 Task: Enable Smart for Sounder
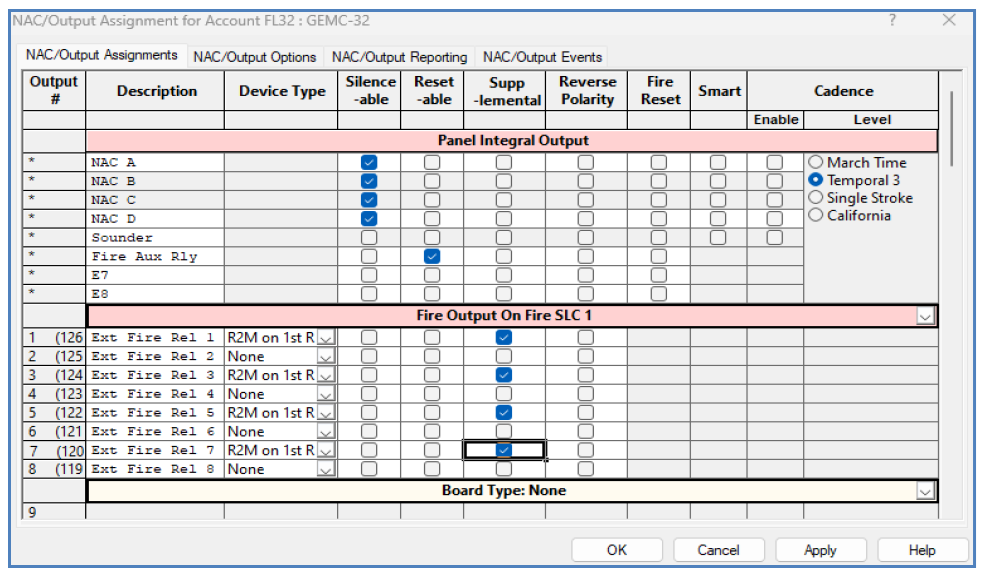coord(718,237)
